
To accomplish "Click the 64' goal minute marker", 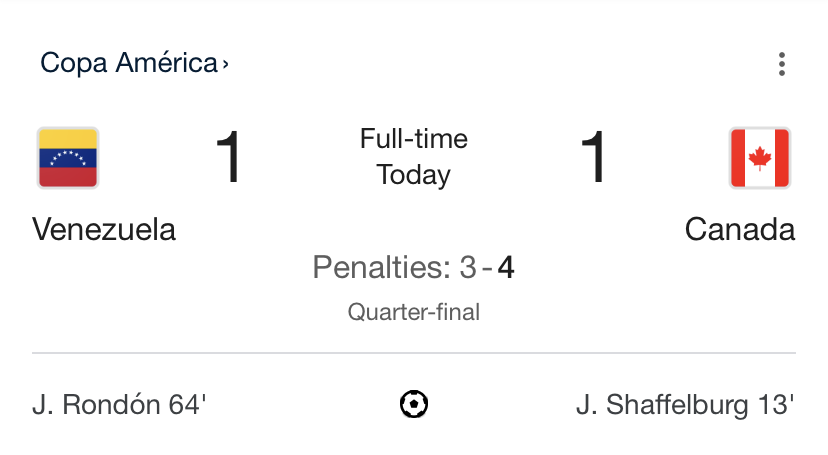I will click(187, 406).
